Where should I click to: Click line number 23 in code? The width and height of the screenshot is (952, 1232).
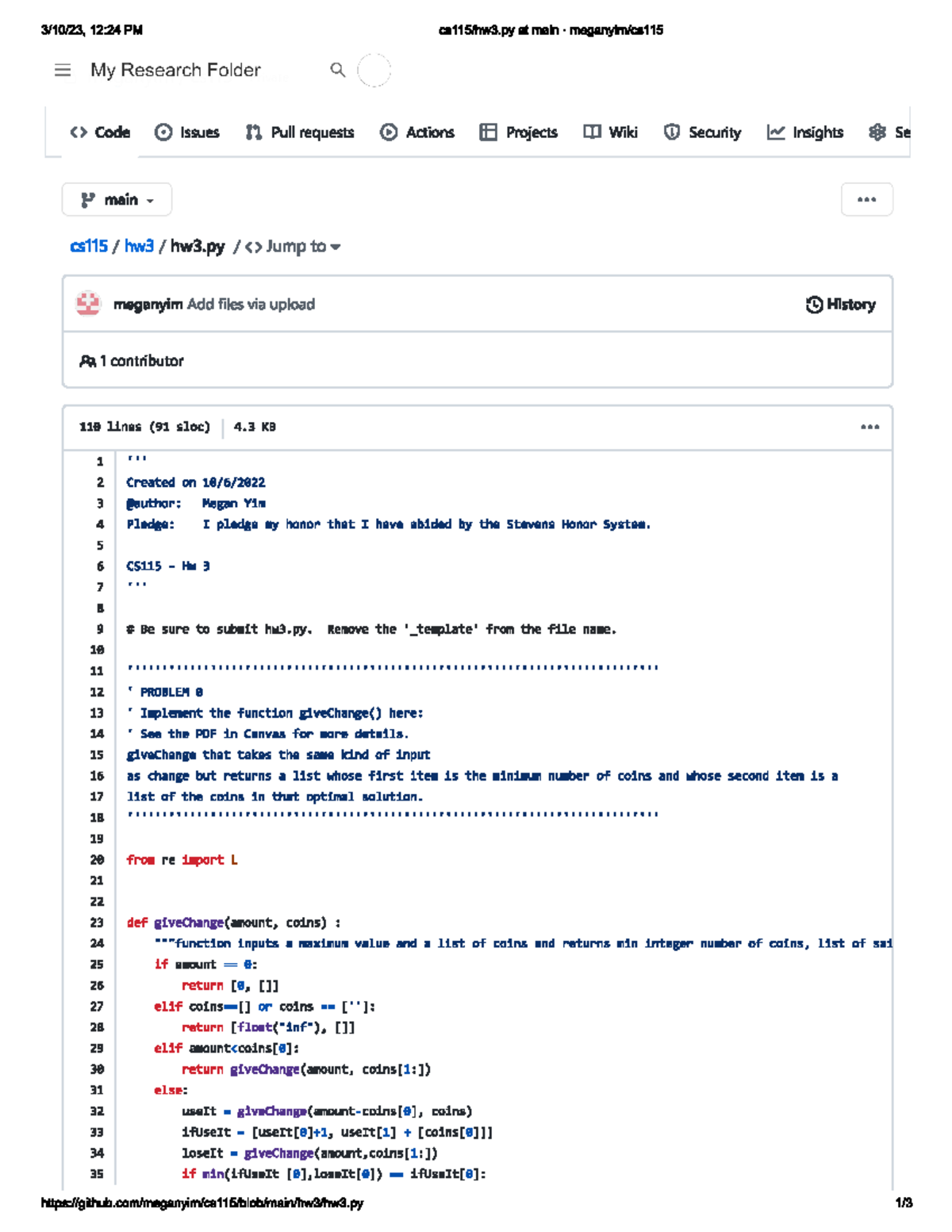97,923
